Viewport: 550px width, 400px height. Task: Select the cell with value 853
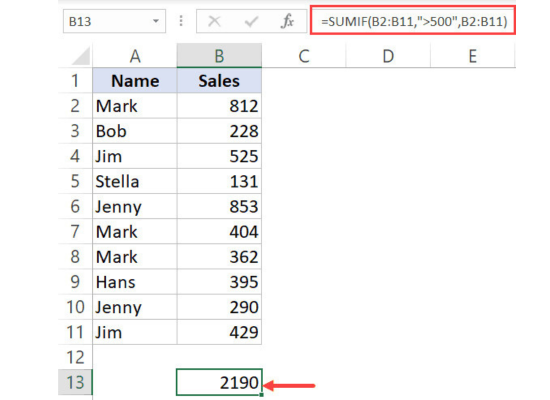(x=219, y=206)
